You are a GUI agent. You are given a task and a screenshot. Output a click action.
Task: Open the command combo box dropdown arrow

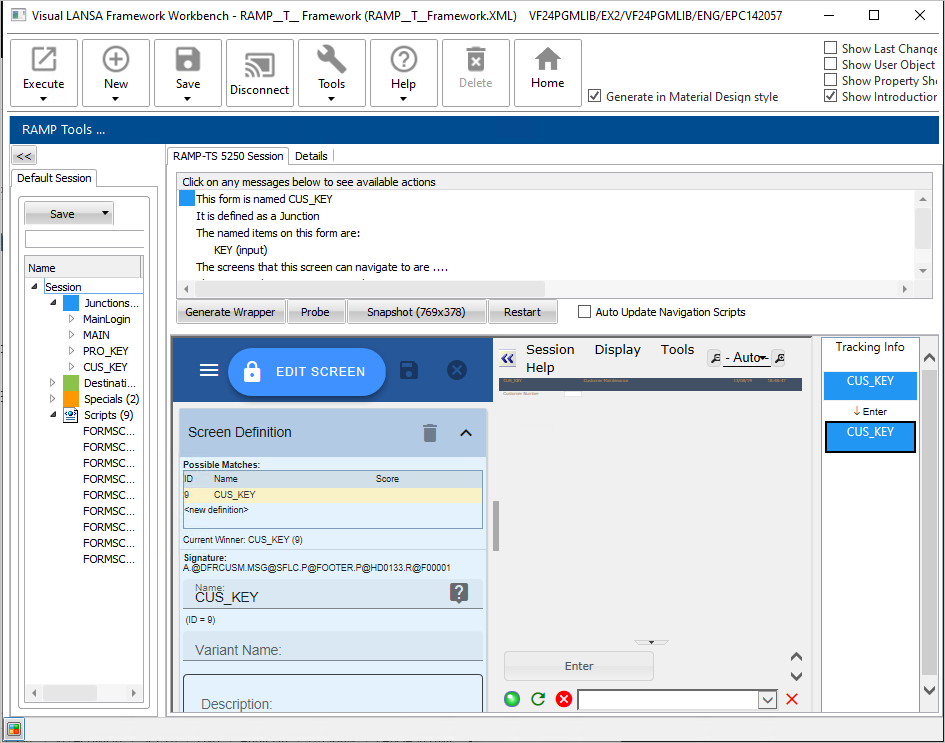(x=767, y=700)
